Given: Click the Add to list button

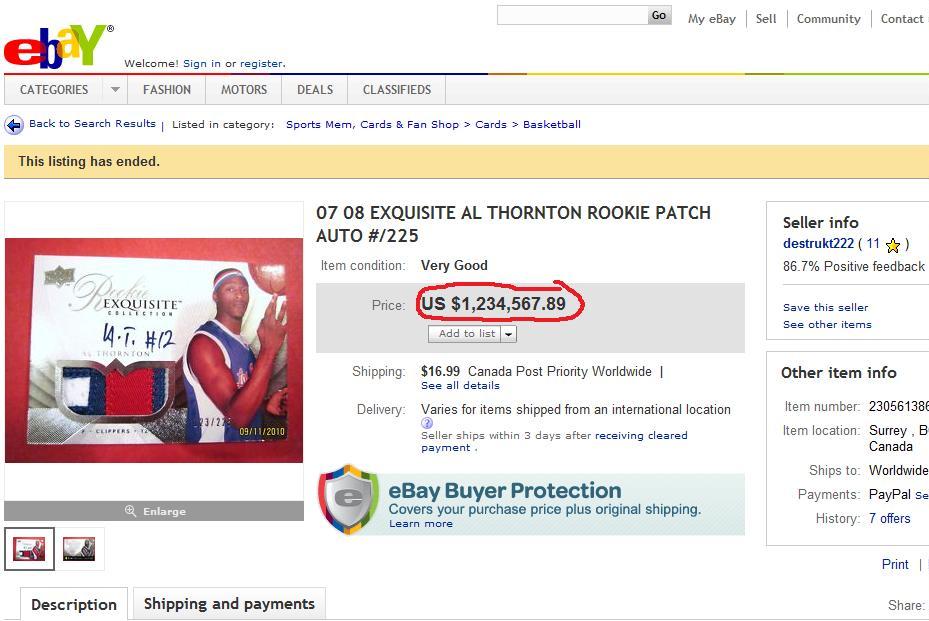Looking at the screenshot, I should pos(465,334).
